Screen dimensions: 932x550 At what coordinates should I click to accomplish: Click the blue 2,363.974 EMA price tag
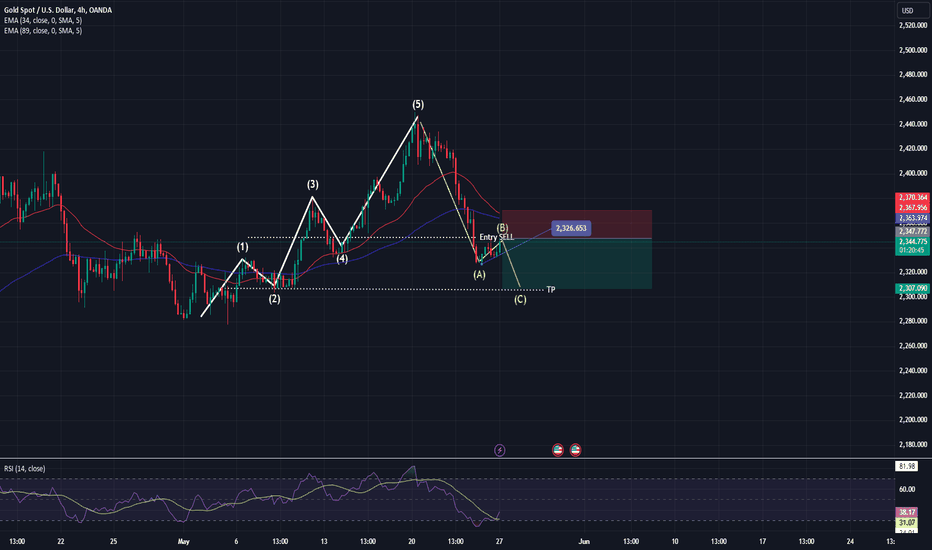(912, 218)
